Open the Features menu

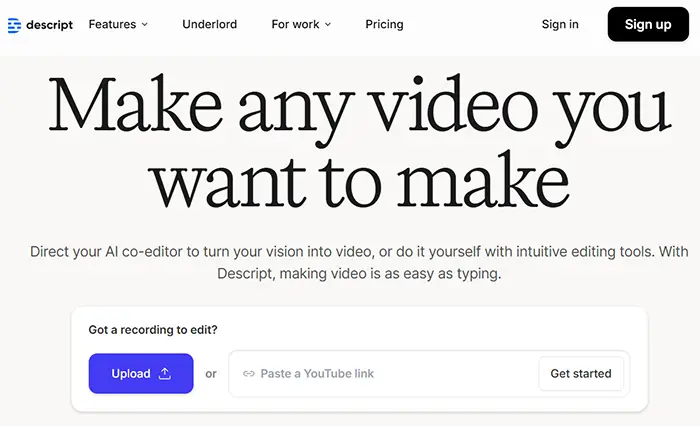coord(112,24)
